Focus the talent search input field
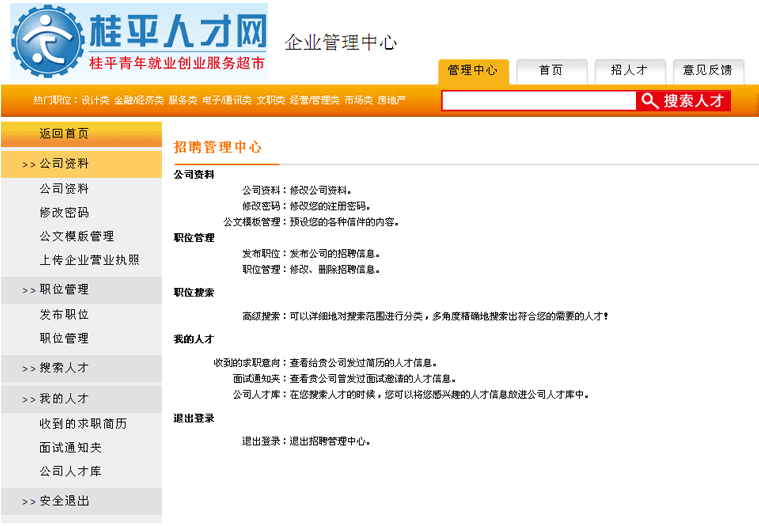The height and width of the screenshot is (526, 759). (538, 101)
